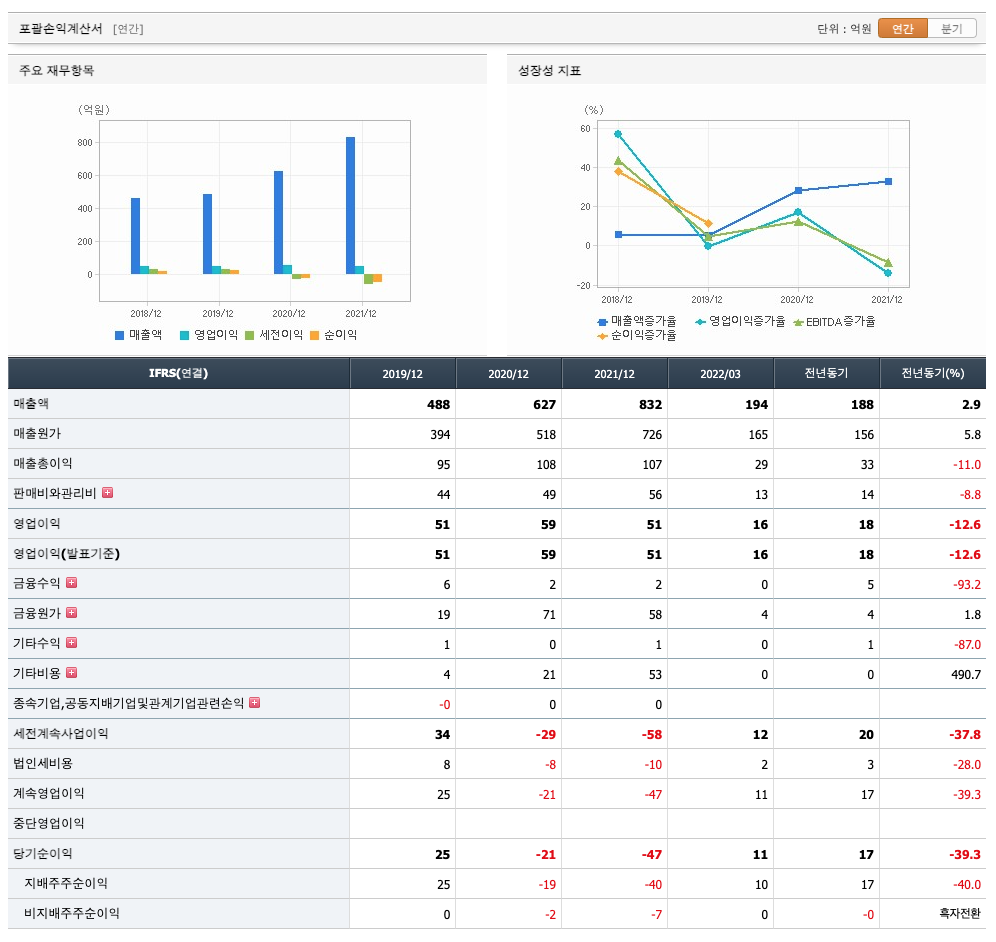This screenshot has height=942, width=996.
Task: Select the 2021/12 column header
Action: 615,373
